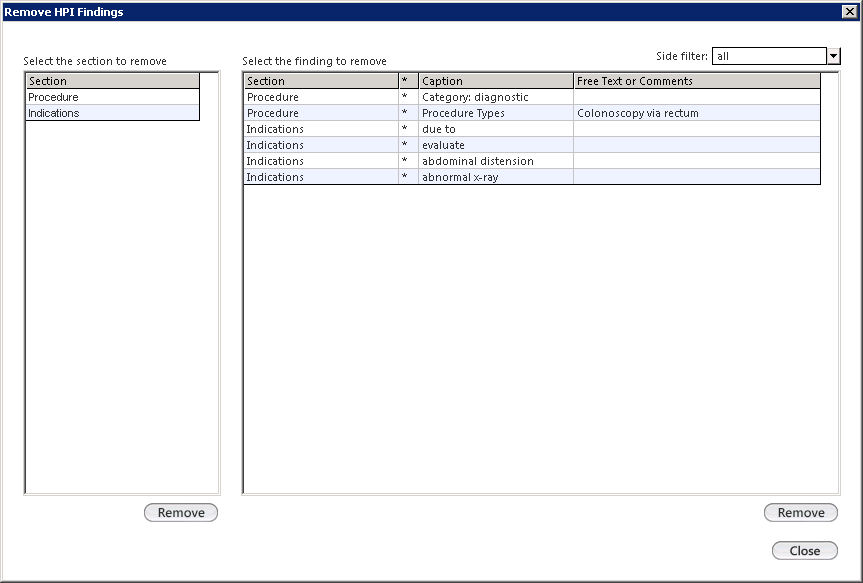This screenshot has width=863, height=583.
Task: Click Indications section cell in the 'due to' row
Action: (321, 129)
